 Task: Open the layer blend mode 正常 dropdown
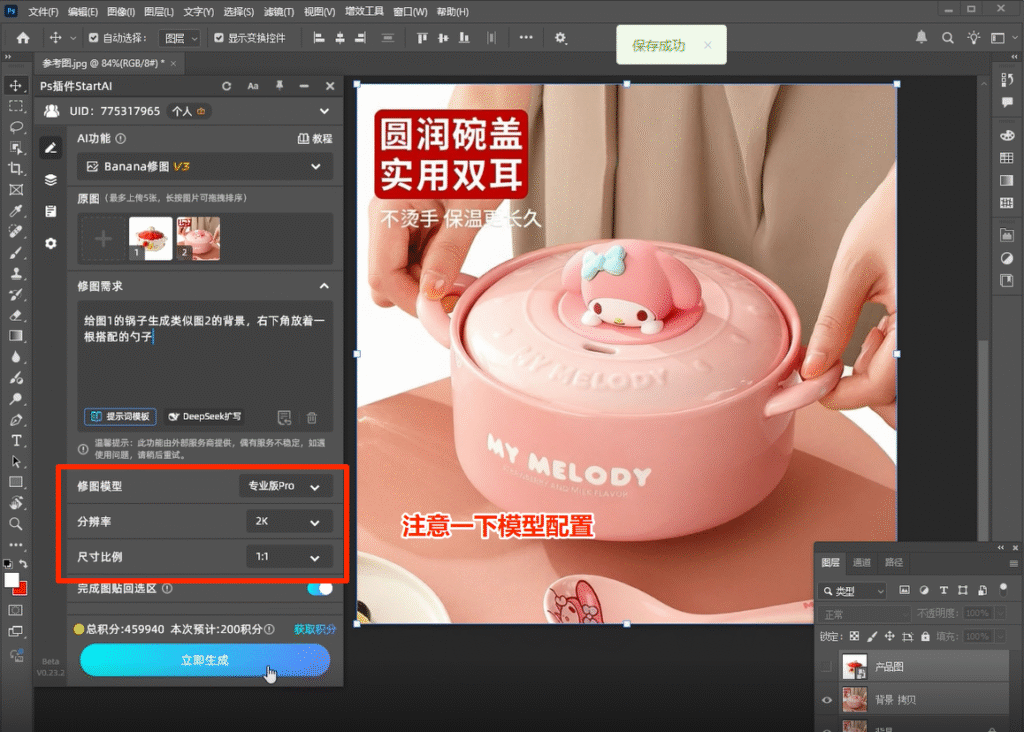[864, 614]
